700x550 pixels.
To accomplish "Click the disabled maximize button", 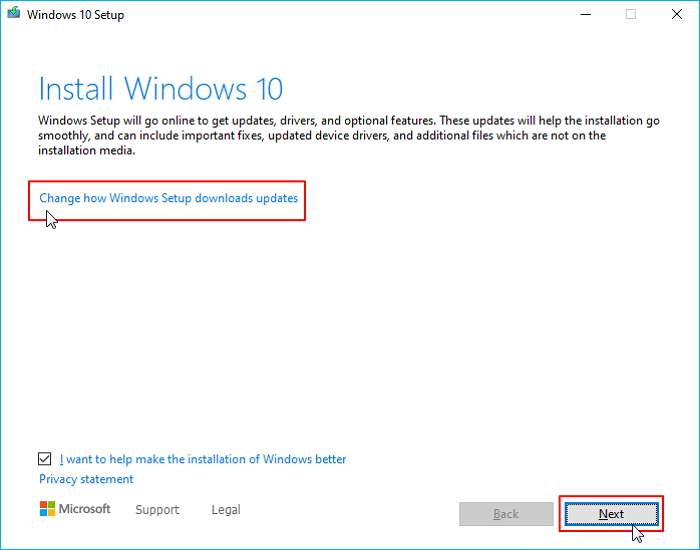I will [x=631, y=14].
